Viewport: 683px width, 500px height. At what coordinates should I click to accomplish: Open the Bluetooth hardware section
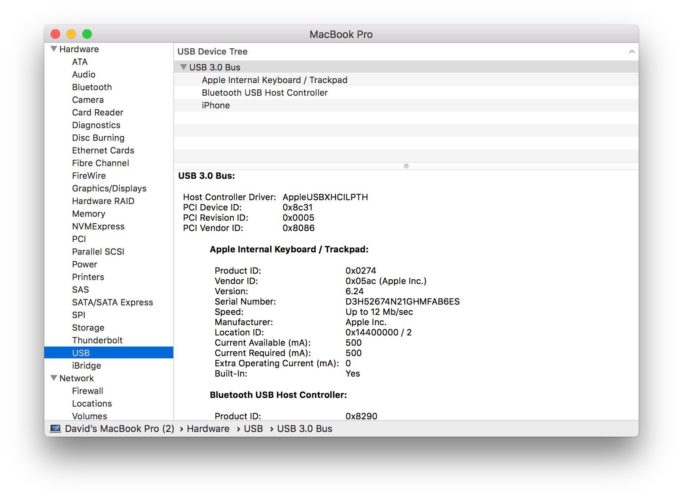coord(92,87)
